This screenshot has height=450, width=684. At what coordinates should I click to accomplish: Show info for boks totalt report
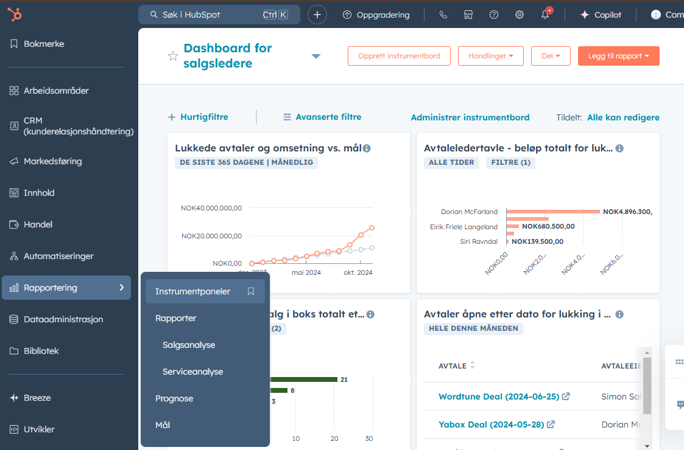(x=370, y=314)
